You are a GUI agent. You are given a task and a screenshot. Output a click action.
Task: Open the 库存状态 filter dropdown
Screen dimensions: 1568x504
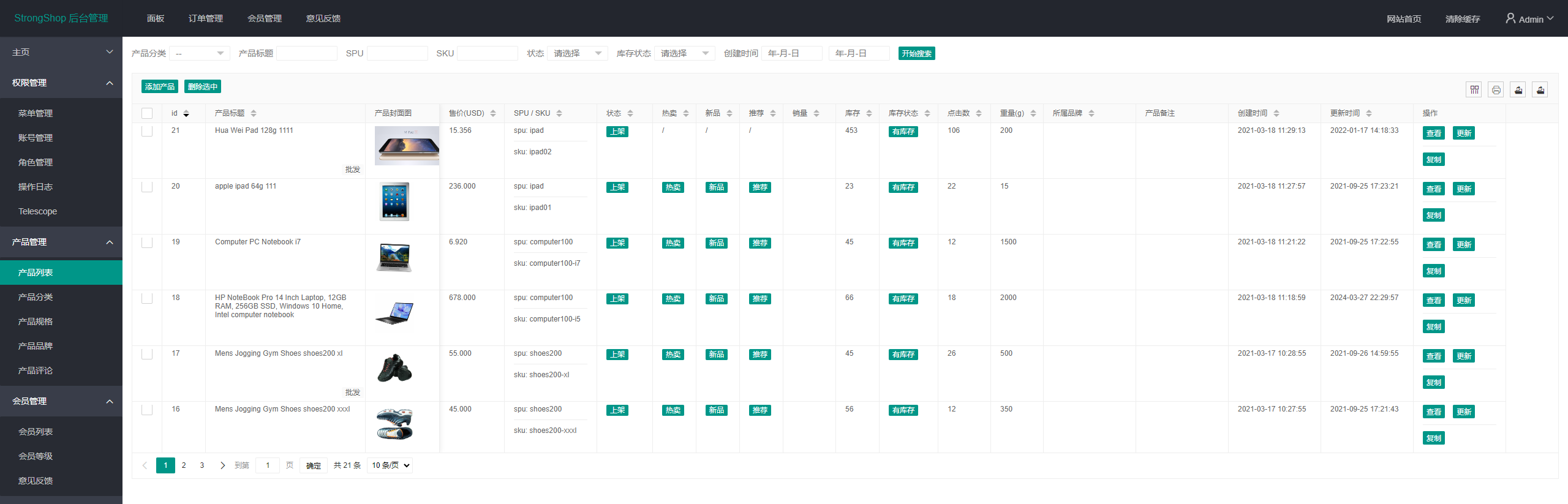pyautogui.click(x=685, y=53)
